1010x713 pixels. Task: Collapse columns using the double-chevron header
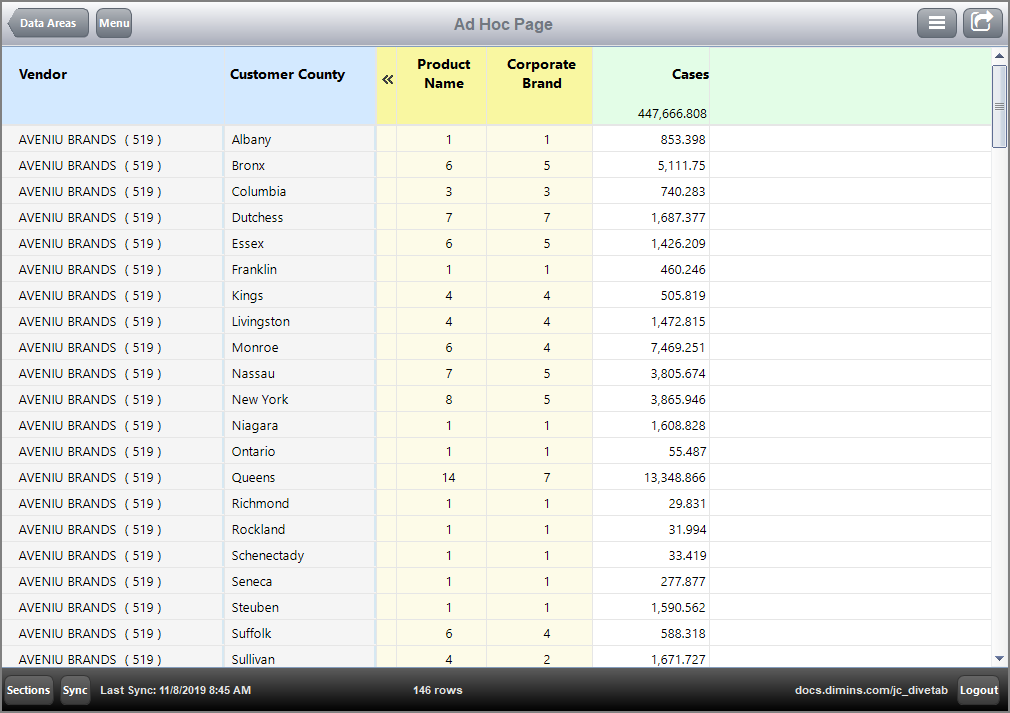tap(387, 80)
